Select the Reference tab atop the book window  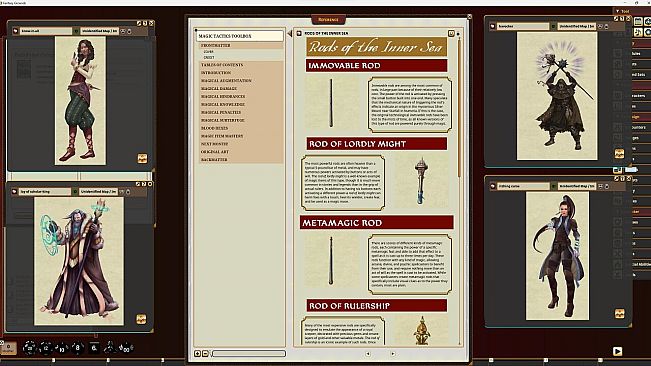click(x=328, y=20)
